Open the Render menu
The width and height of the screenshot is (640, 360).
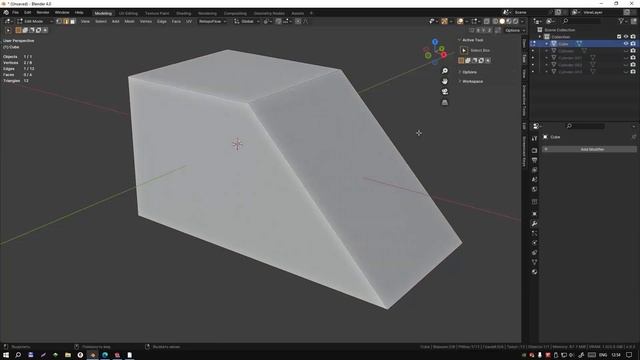[x=42, y=13]
